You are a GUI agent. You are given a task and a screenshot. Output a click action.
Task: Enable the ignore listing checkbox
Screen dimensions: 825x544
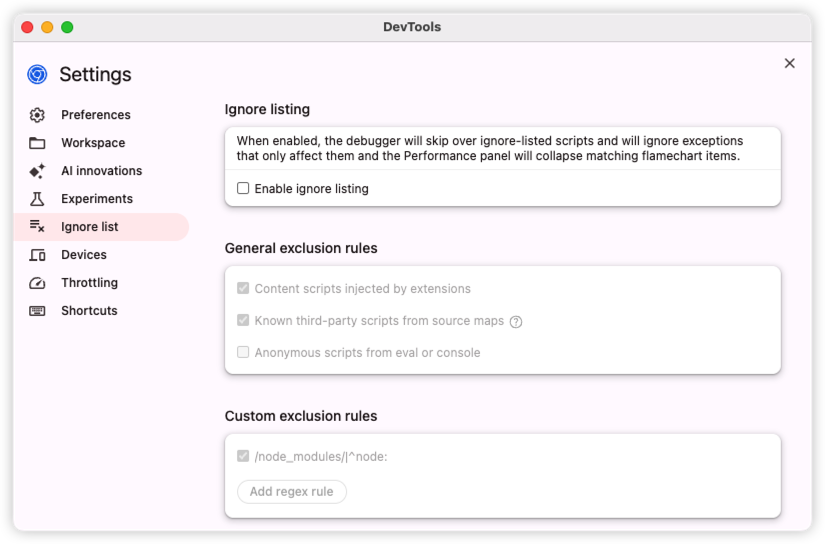point(243,188)
